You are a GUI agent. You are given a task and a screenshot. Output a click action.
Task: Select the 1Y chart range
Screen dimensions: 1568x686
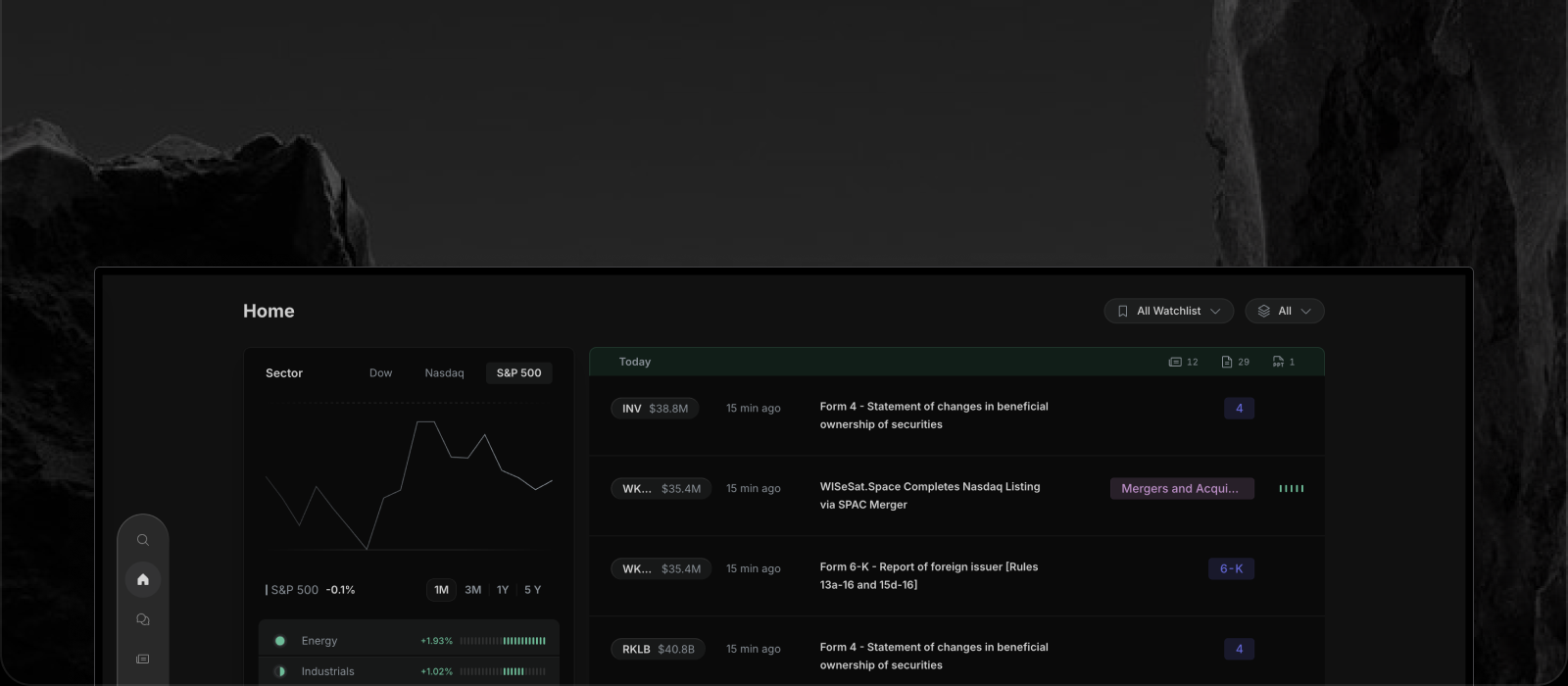click(x=503, y=590)
